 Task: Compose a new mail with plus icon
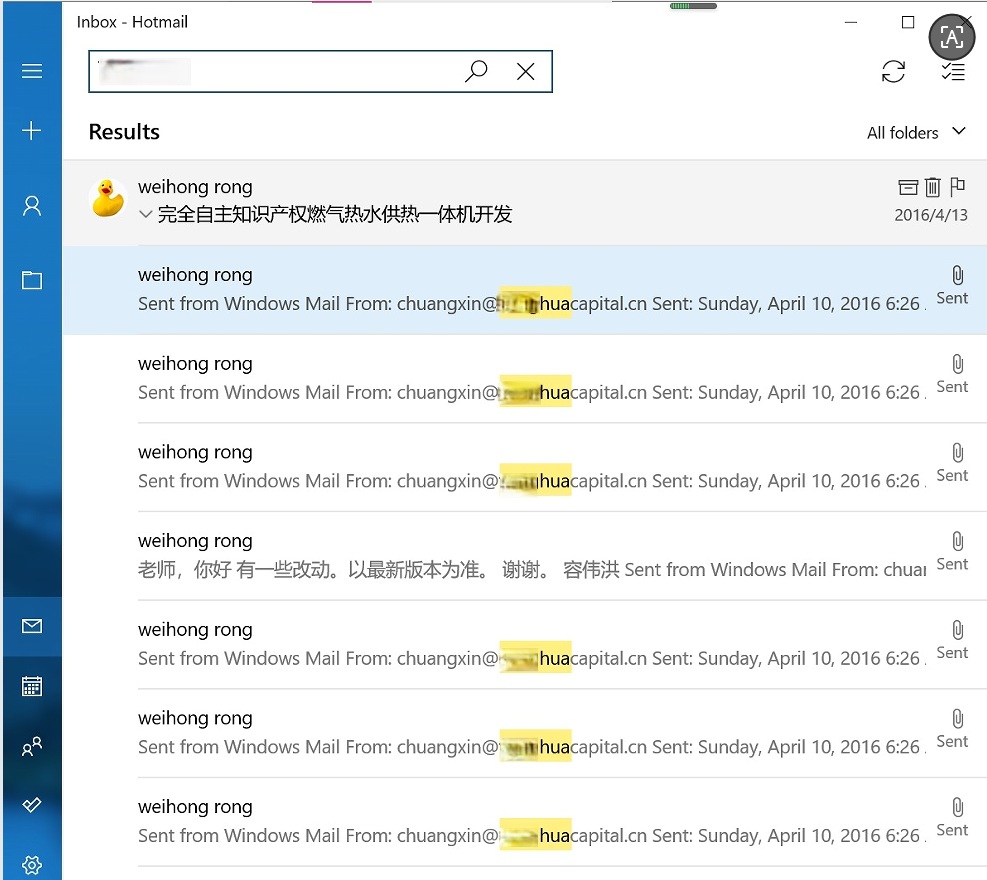pos(32,131)
